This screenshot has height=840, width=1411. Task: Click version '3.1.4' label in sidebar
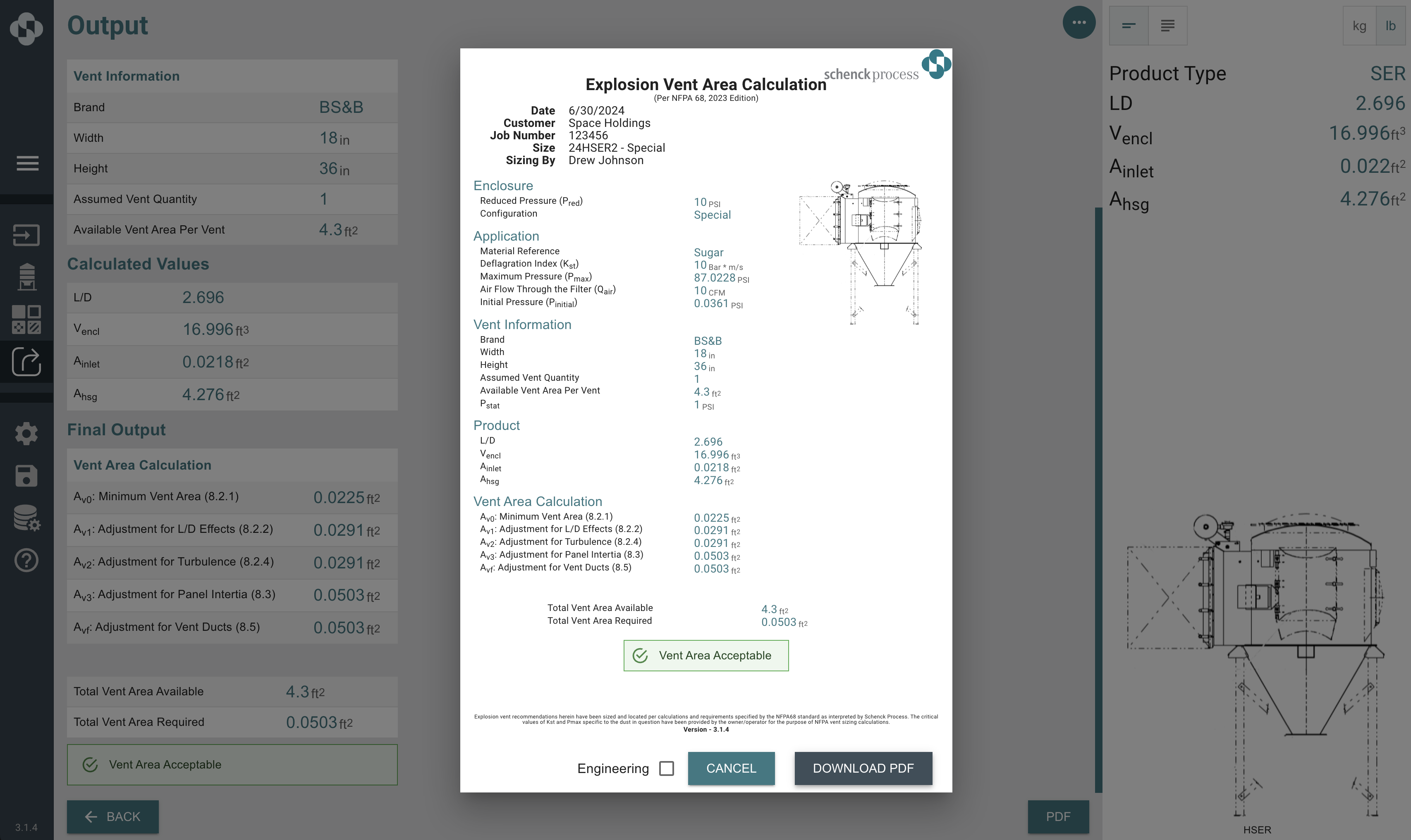tap(26, 827)
